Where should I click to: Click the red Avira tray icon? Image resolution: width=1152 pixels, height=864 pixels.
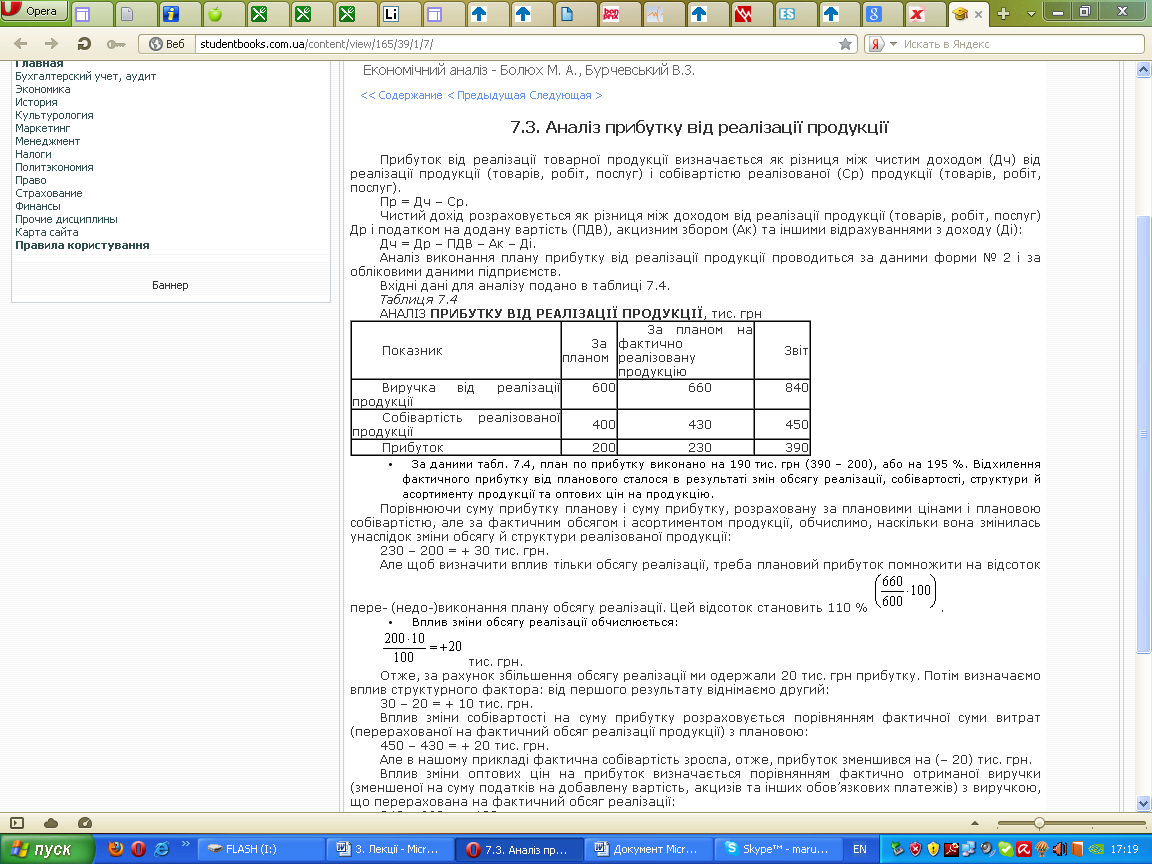[x=1023, y=849]
